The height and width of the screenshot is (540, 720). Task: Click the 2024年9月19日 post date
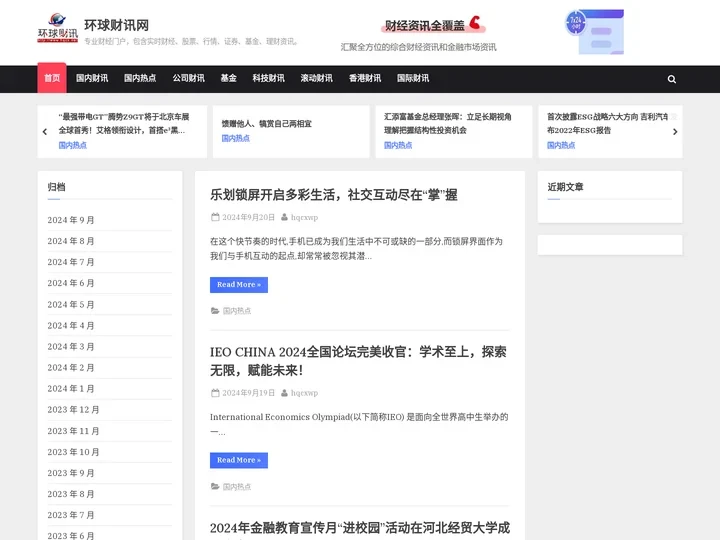pyautogui.click(x=248, y=393)
